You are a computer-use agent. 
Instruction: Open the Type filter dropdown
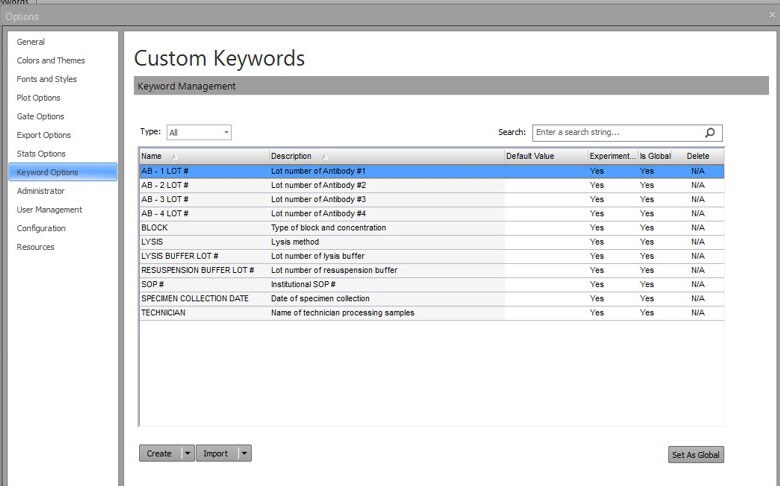pyautogui.click(x=199, y=132)
